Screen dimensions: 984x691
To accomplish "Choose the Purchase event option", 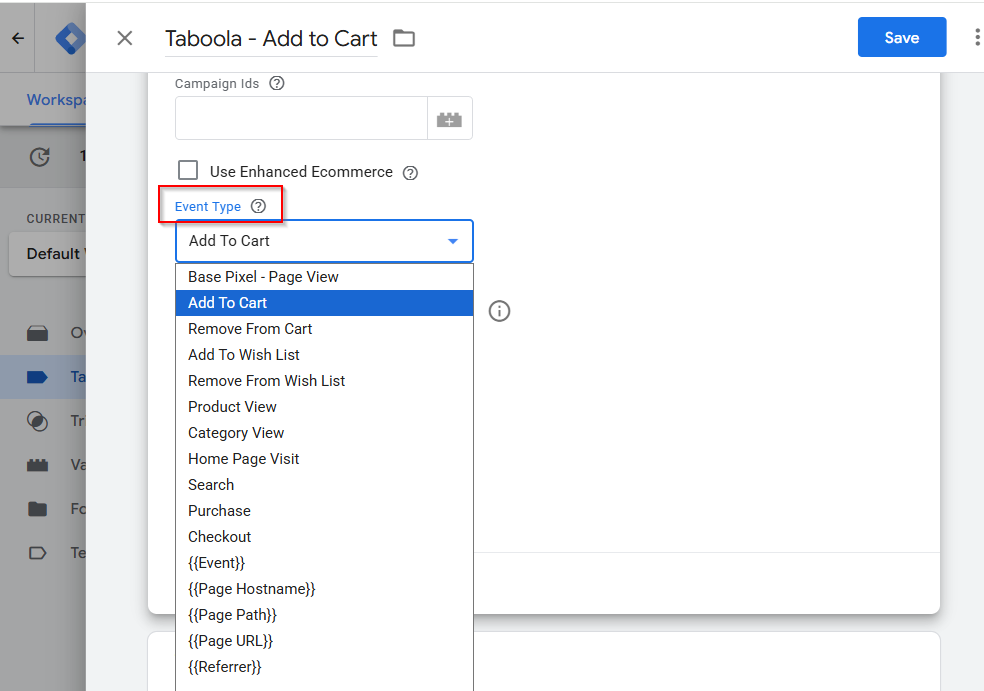I will pos(324,511).
